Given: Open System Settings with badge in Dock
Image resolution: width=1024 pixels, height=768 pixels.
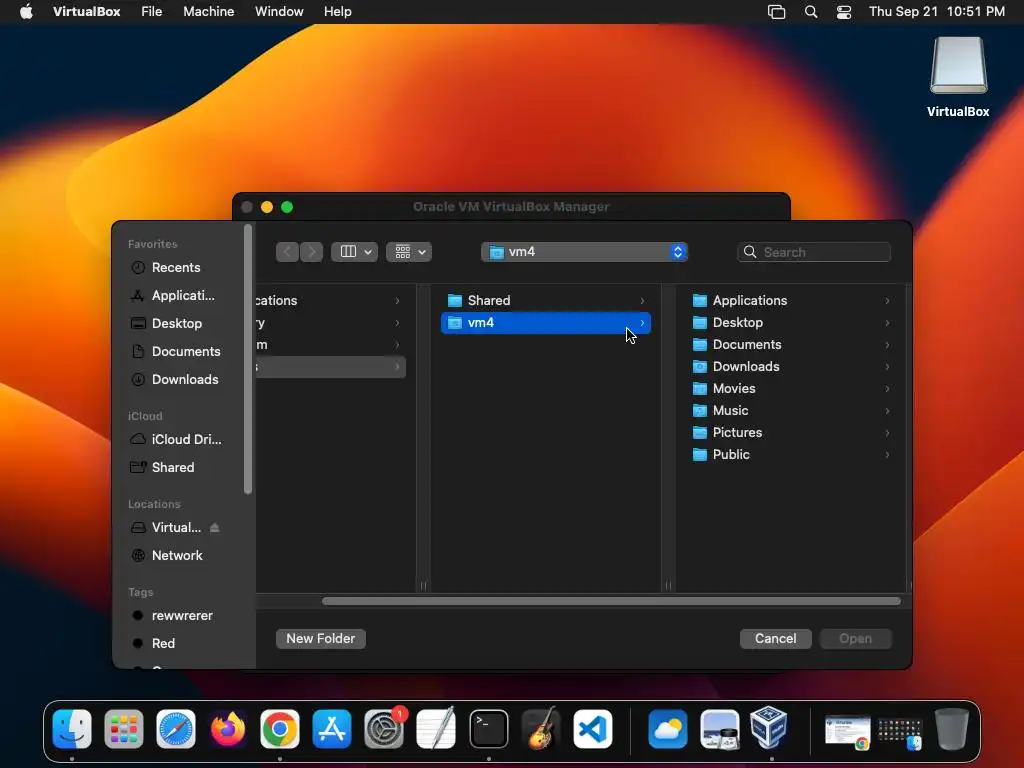Looking at the screenshot, I should 384,729.
